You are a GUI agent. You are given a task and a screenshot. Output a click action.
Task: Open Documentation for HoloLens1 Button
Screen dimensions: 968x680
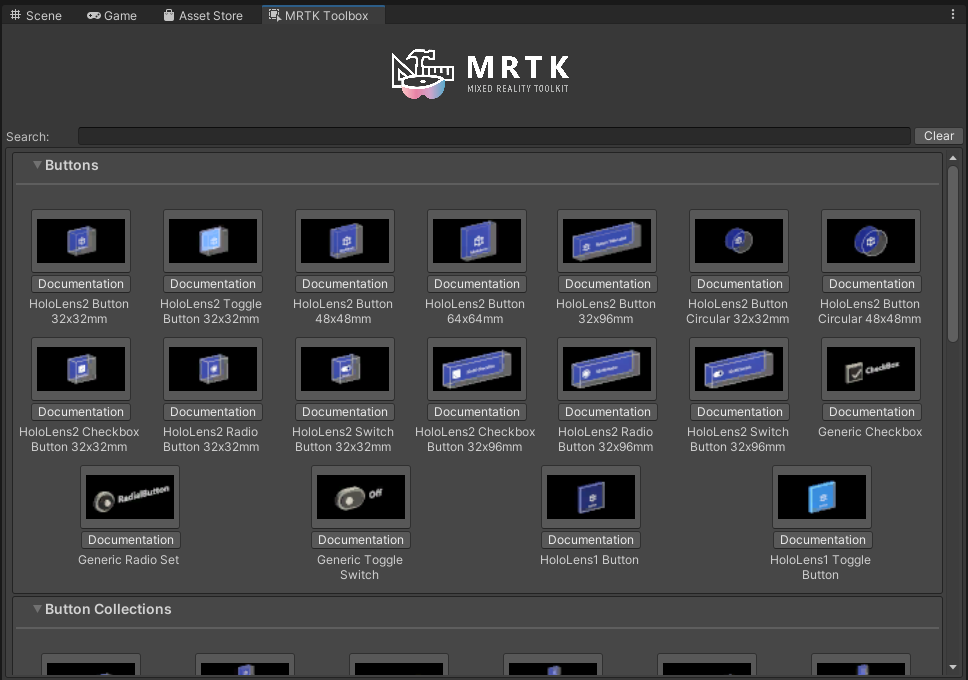coord(591,540)
